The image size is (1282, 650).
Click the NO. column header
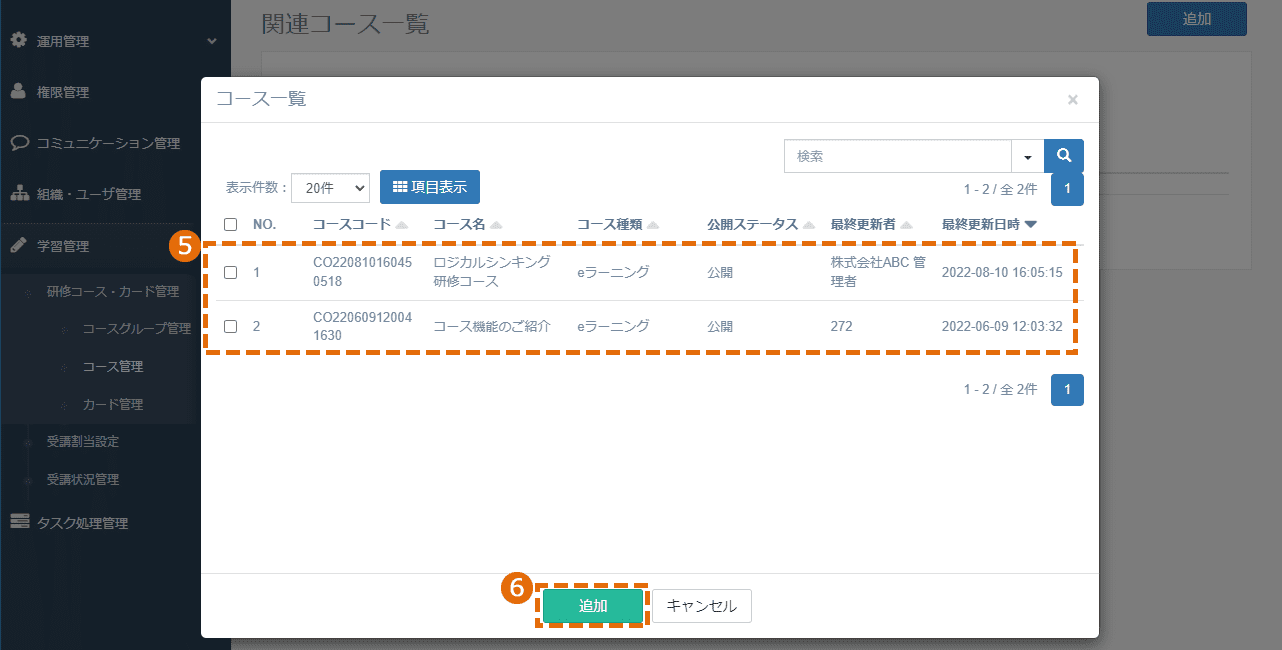(264, 225)
